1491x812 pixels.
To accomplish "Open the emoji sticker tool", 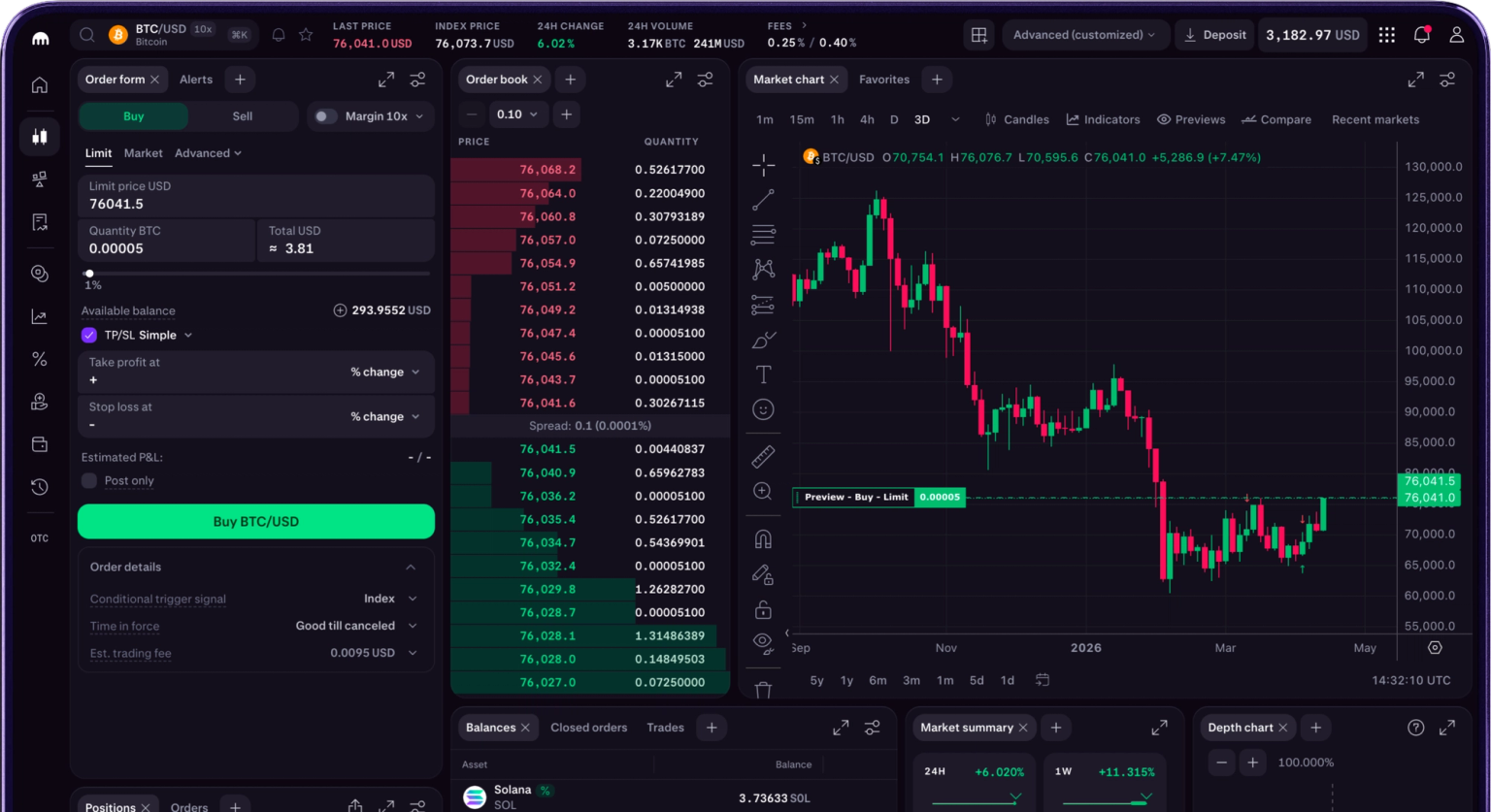I will (763, 409).
